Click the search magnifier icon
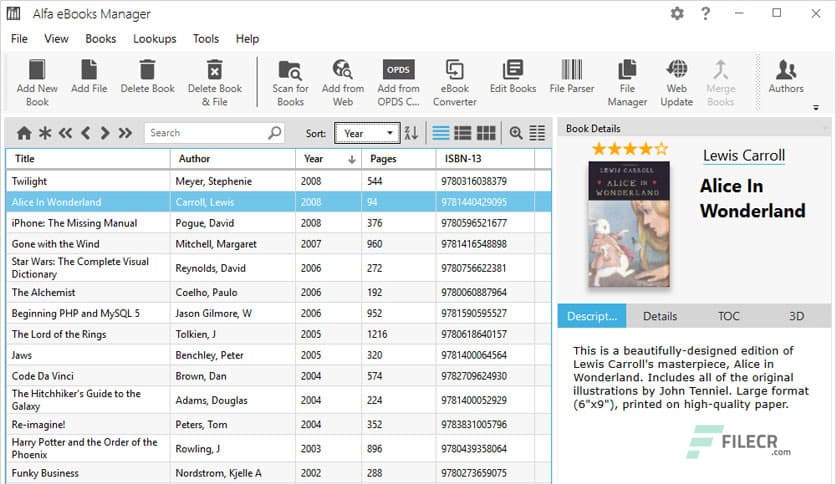This screenshot has width=836, height=484. (x=275, y=132)
